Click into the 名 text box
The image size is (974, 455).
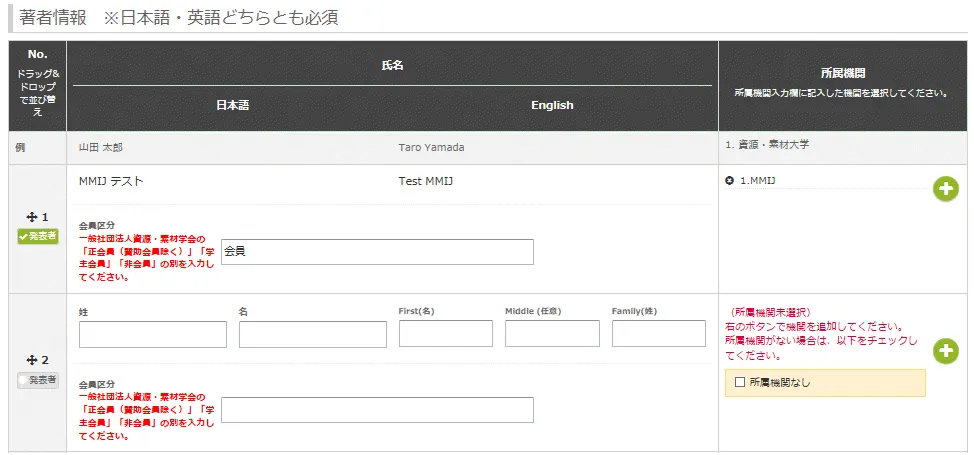[x=312, y=334]
